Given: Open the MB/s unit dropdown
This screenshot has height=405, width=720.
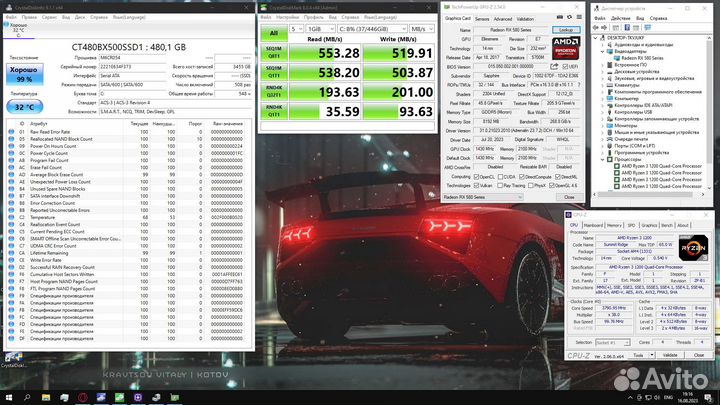Looking at the screenshot, I should click(x=422, y=29).
